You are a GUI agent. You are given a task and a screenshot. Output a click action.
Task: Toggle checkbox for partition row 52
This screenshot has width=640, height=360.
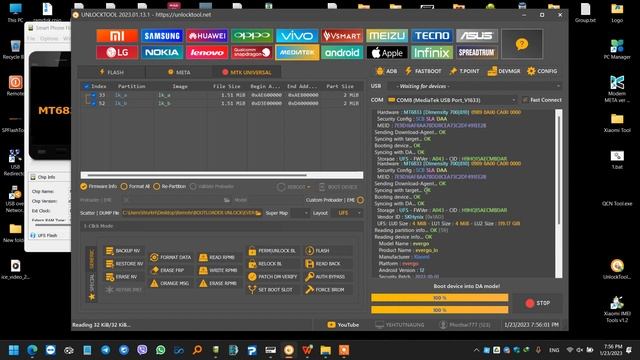click(93, 103)
